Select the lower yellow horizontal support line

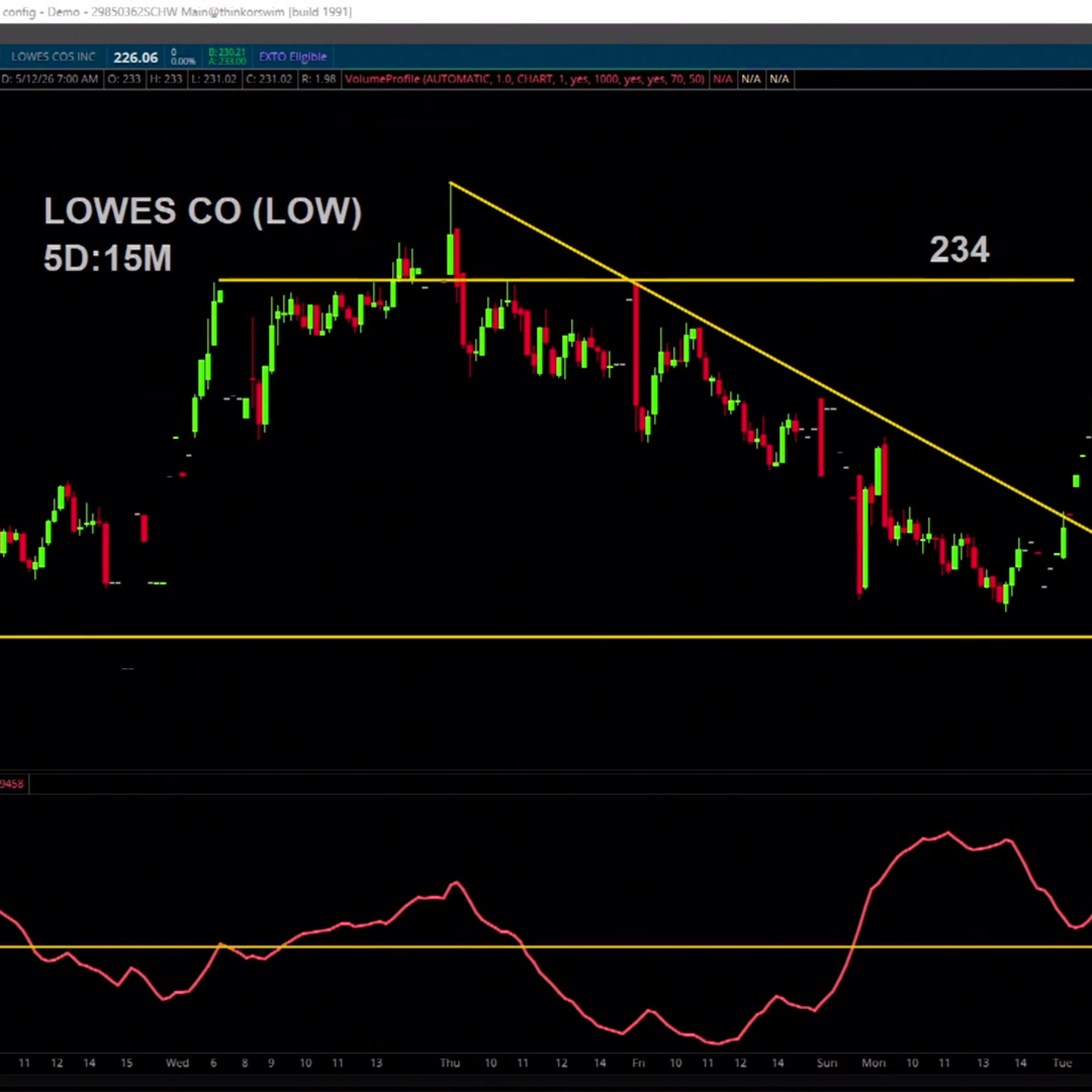[546, 637]
